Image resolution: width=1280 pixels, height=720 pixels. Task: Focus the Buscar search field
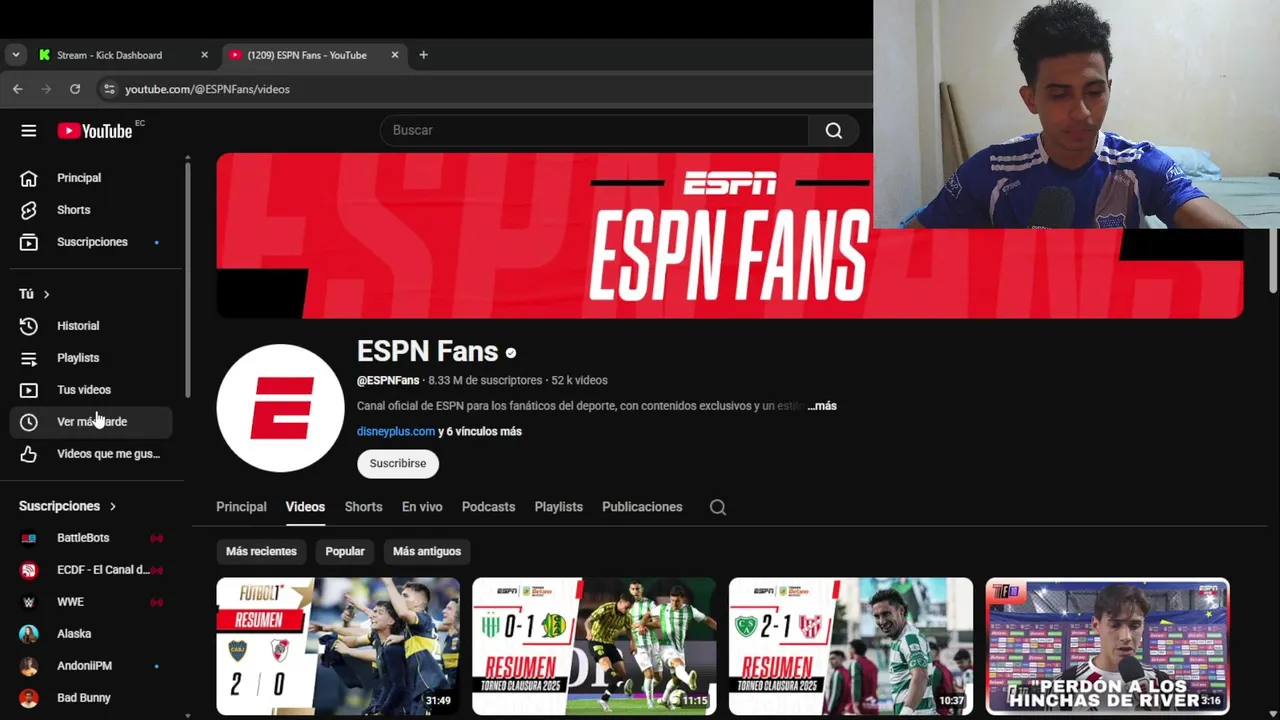coord(594,131)
